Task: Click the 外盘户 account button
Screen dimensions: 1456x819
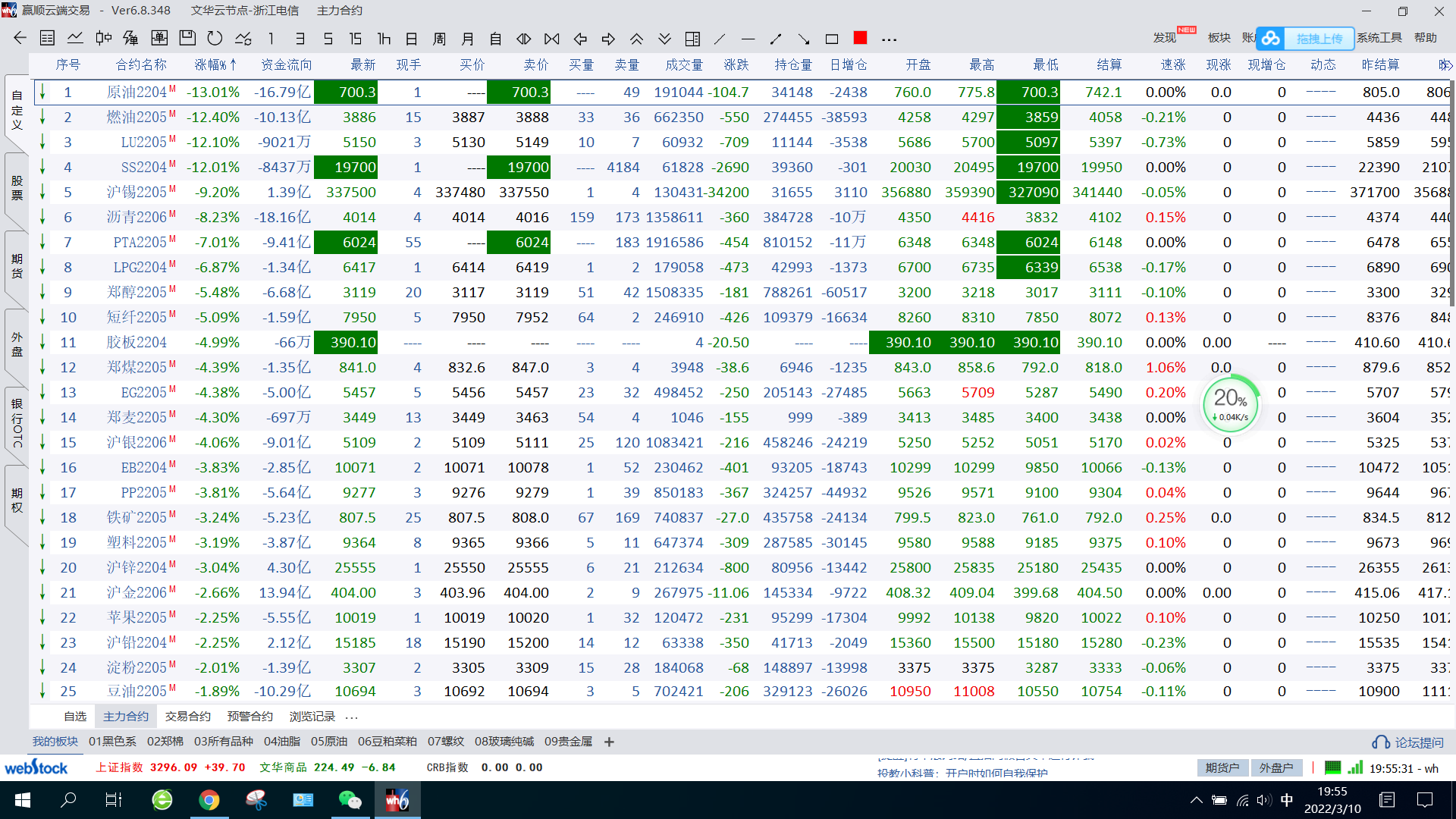Action: click(x=1276, y=767)
